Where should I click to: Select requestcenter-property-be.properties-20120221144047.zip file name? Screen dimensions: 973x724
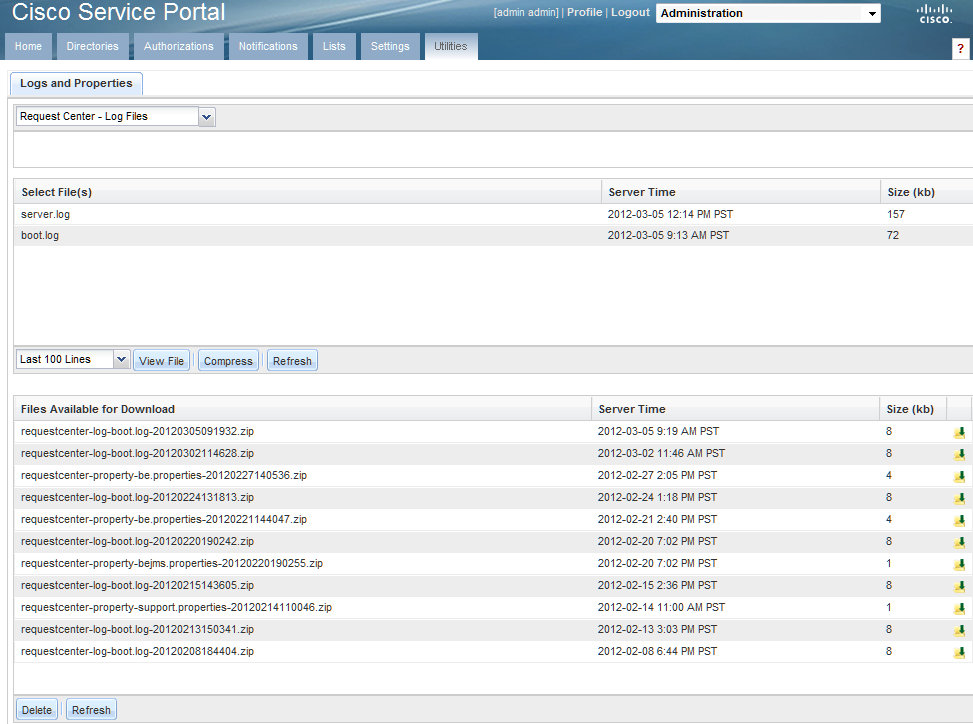click(x=164, y=519)
